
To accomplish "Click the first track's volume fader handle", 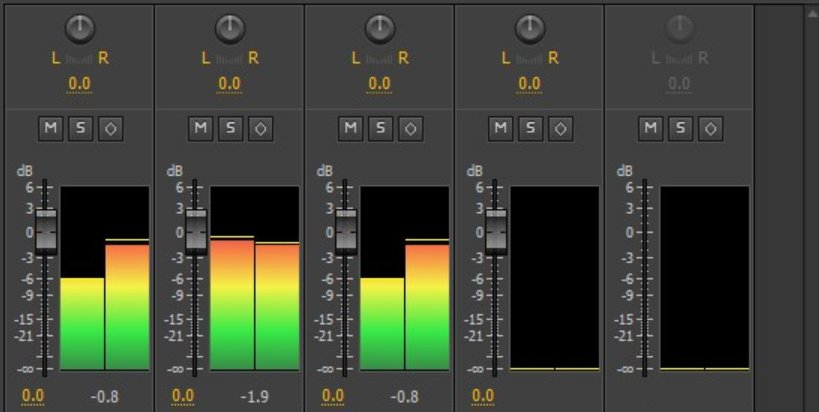I will [x=46, y=232].
